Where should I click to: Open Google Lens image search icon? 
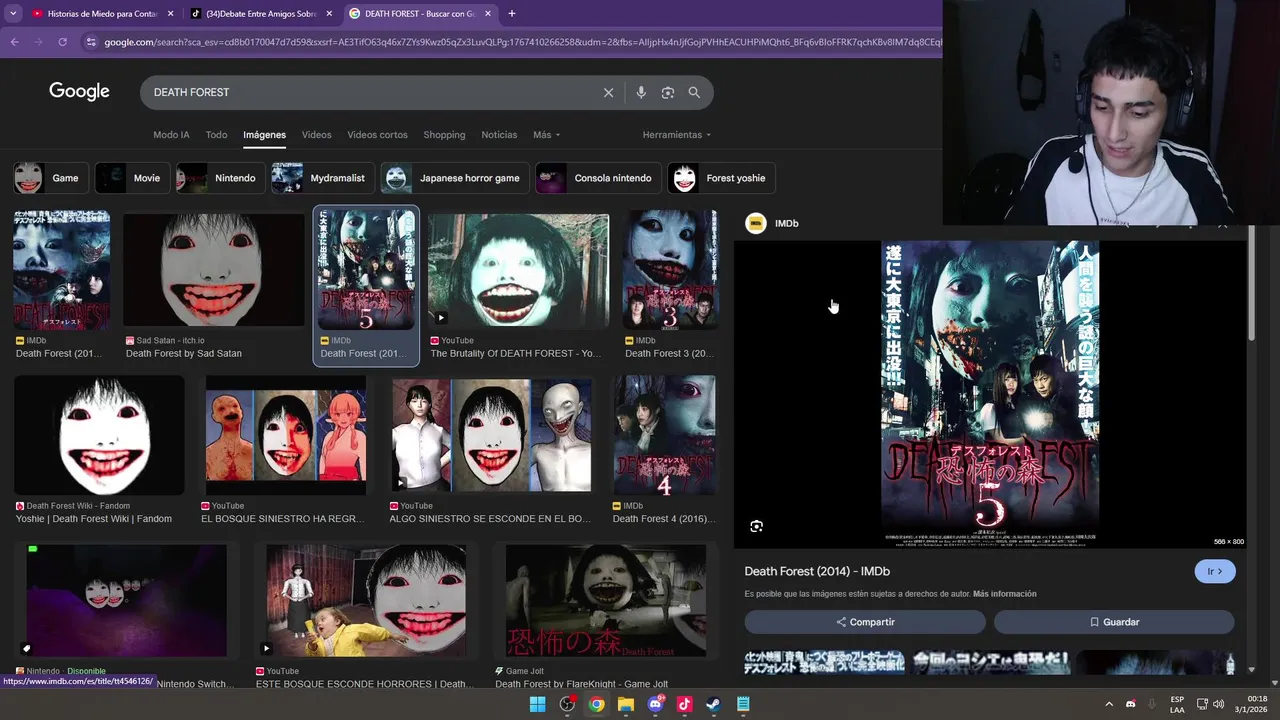click(668, 92)
